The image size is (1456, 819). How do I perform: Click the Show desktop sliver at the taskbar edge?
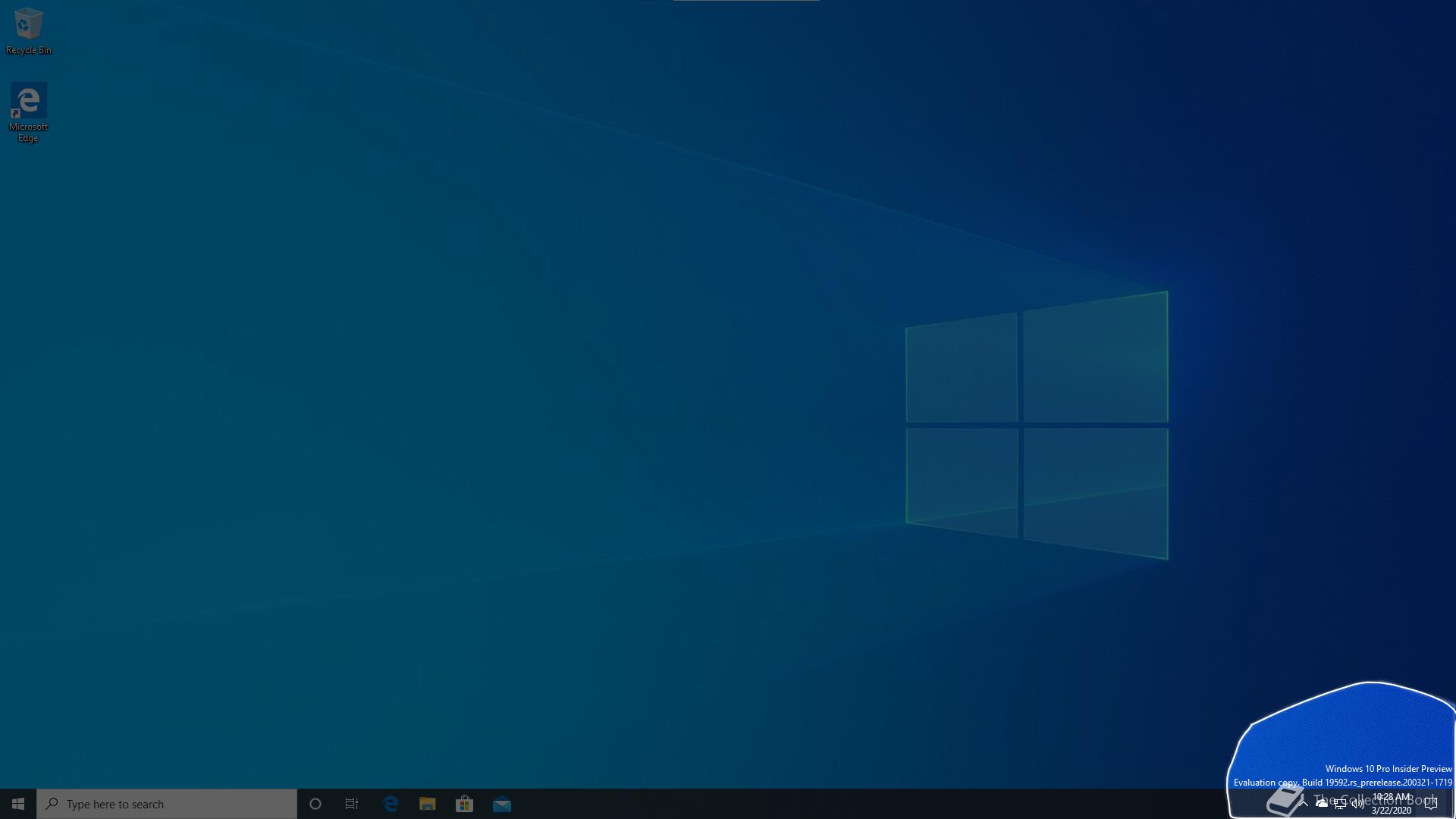click(1453, 804)
